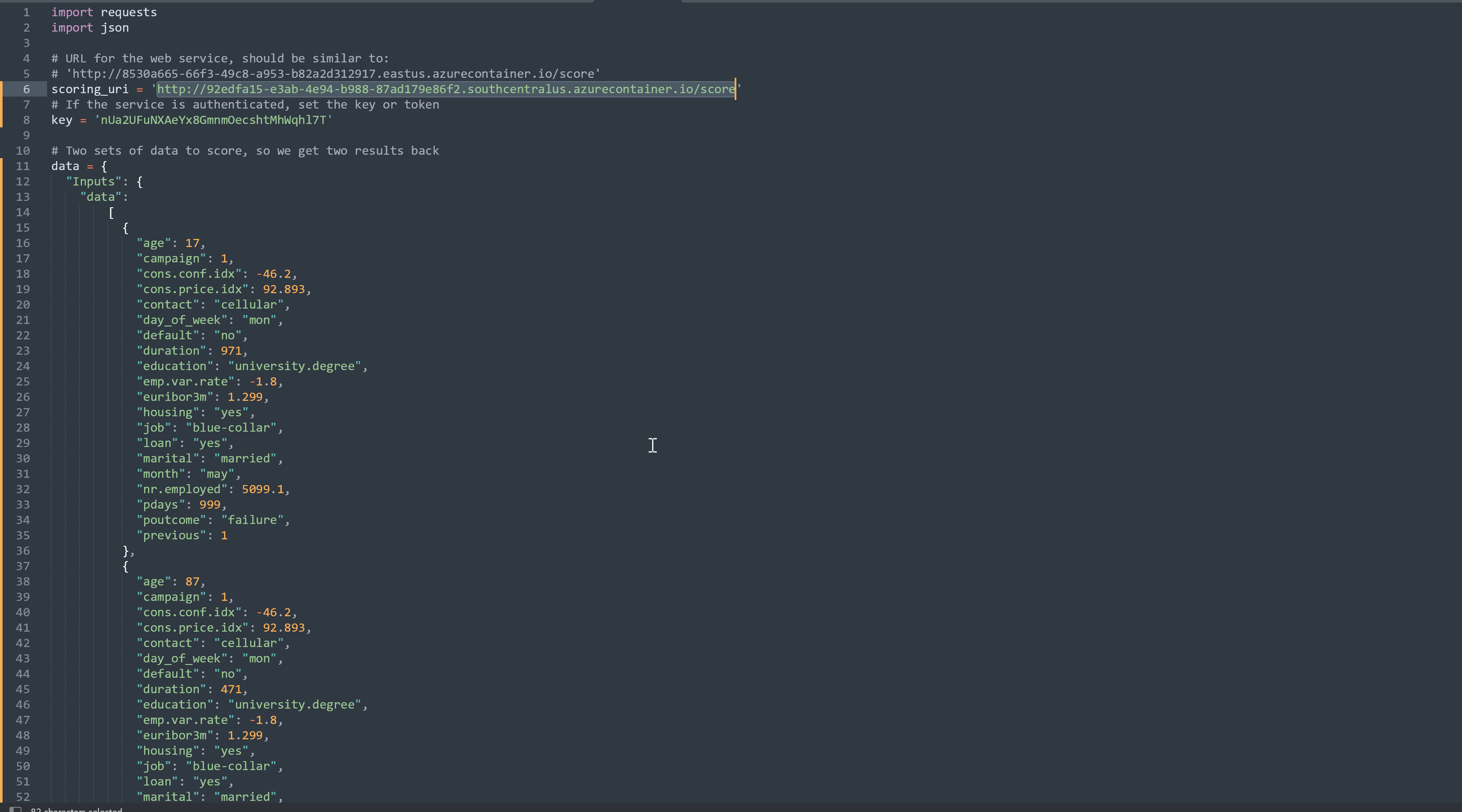
Task: Click the duration value 971
Action: pos(231,351)
